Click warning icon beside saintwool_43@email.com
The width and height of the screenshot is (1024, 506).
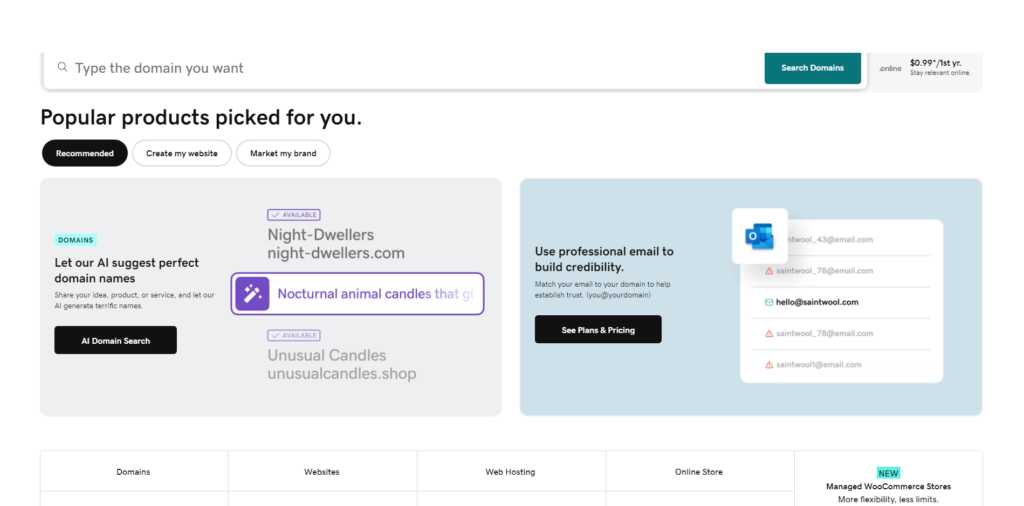pyautogui.click(x=769, y=240)
